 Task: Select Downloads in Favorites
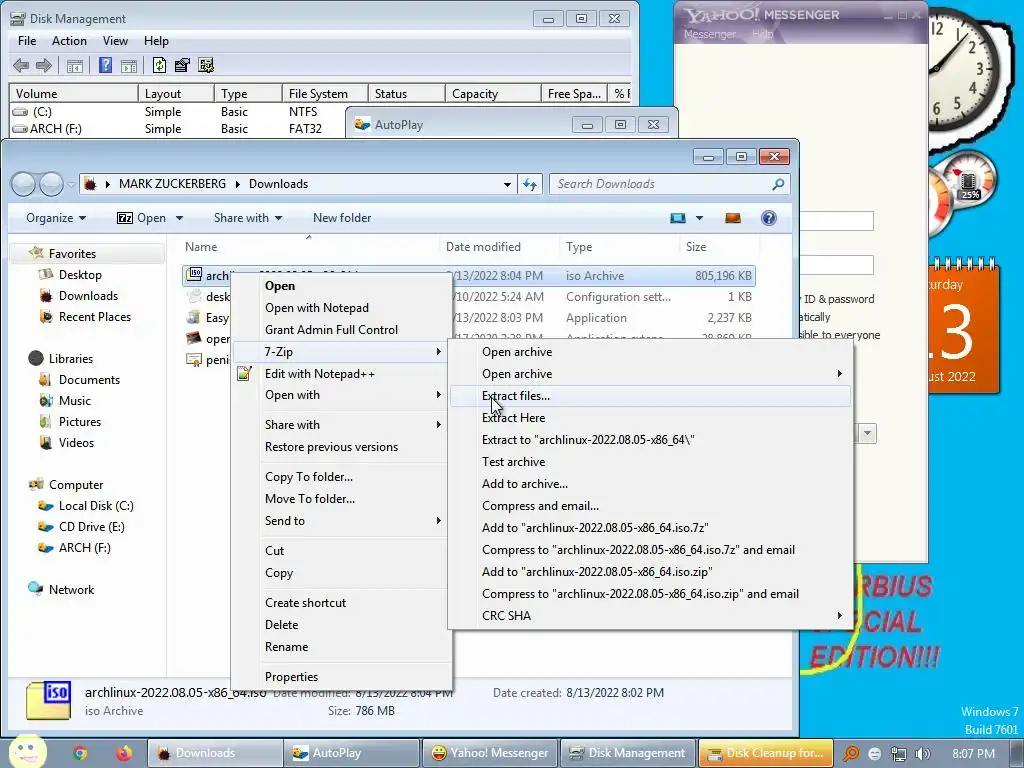pos(88,296)
